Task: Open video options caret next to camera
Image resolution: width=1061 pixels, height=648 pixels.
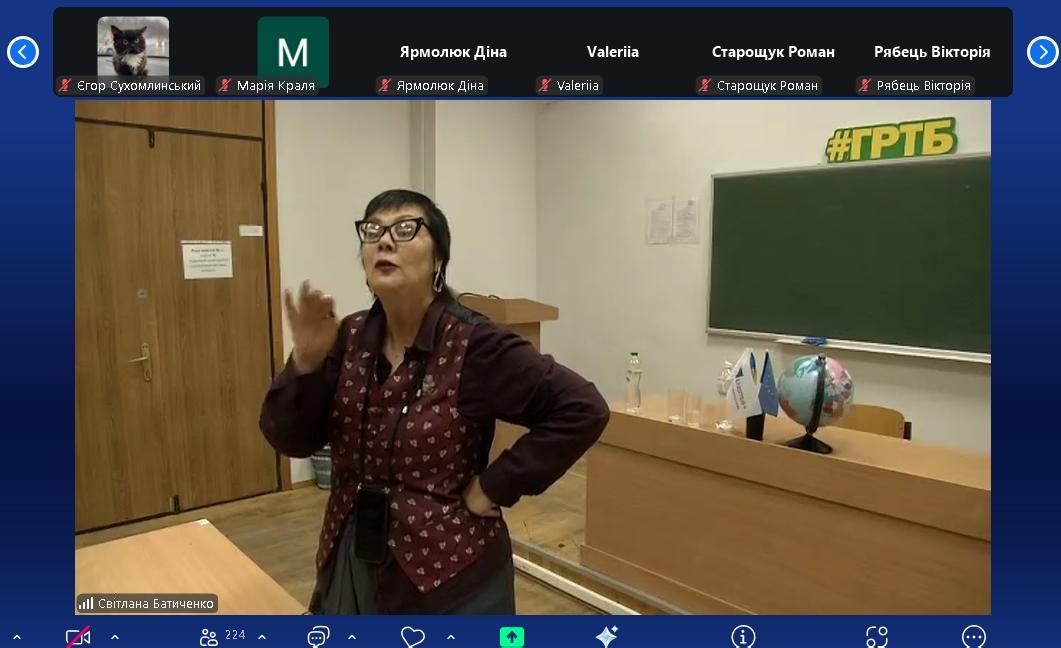Action: (x=115, y=637)
